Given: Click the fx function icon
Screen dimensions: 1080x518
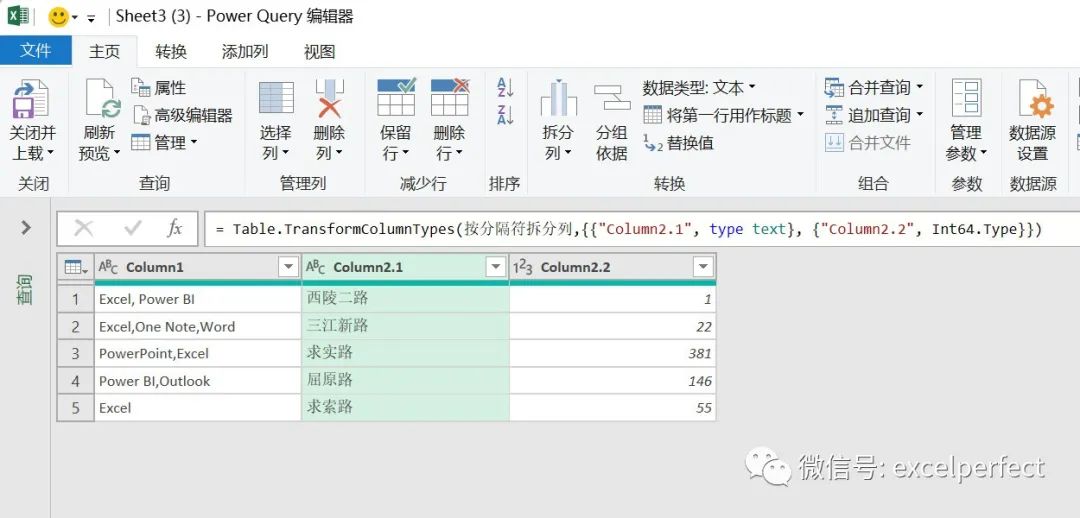Looking at the screenshot, I should [175, 228].
